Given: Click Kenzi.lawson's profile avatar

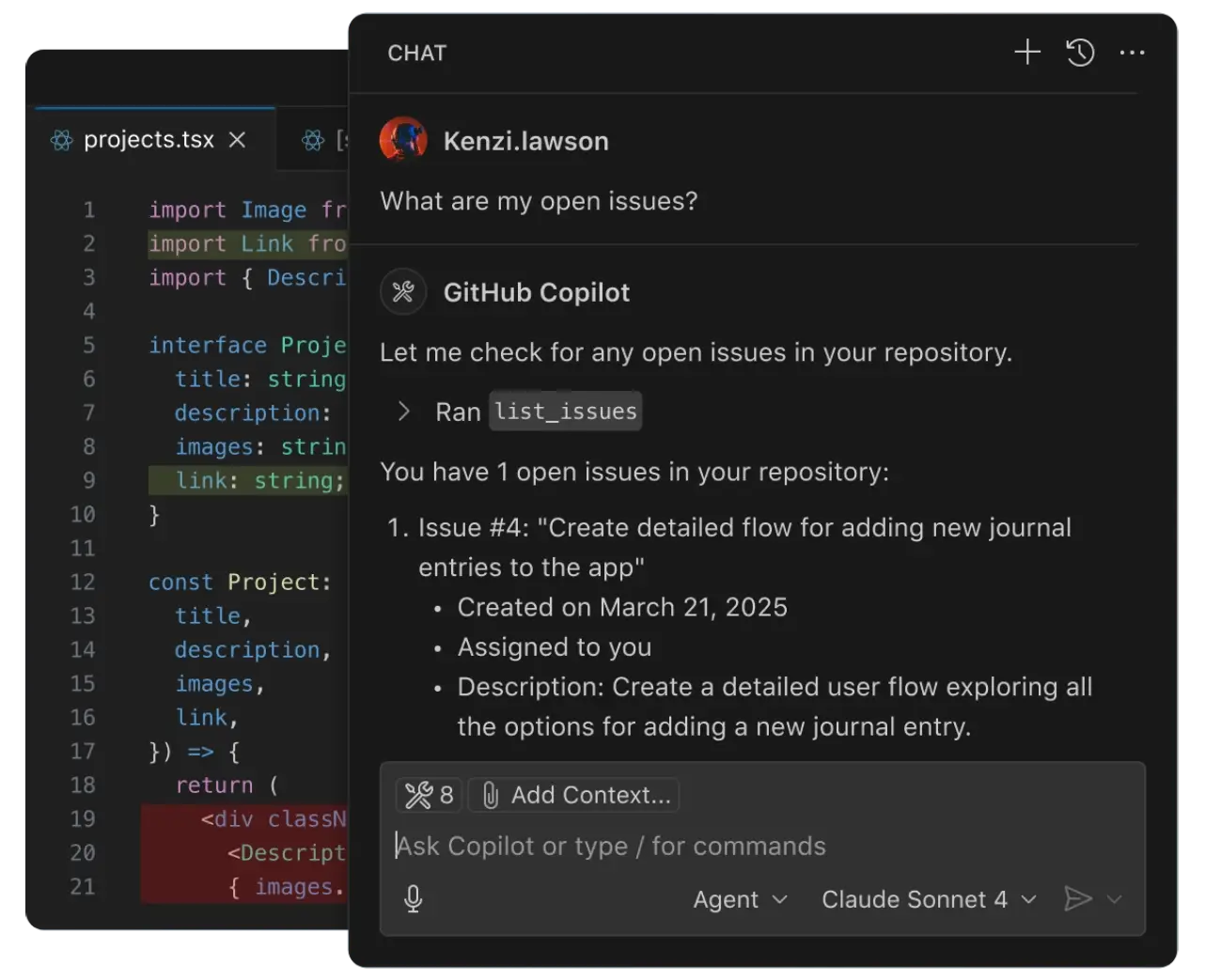Looking at the screenshot, I should click(403, 141).
